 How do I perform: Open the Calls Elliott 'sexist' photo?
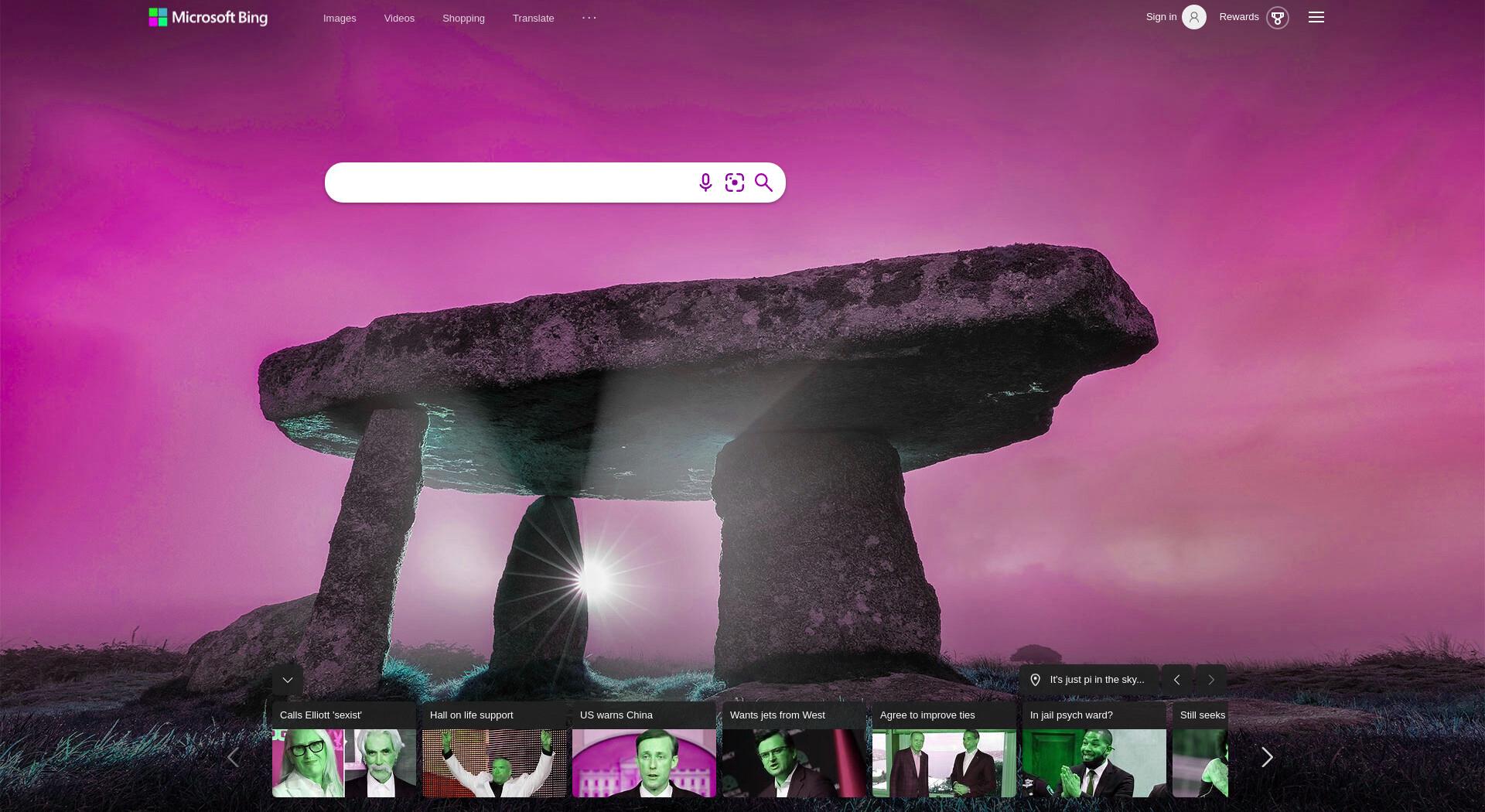coord(344,763)
